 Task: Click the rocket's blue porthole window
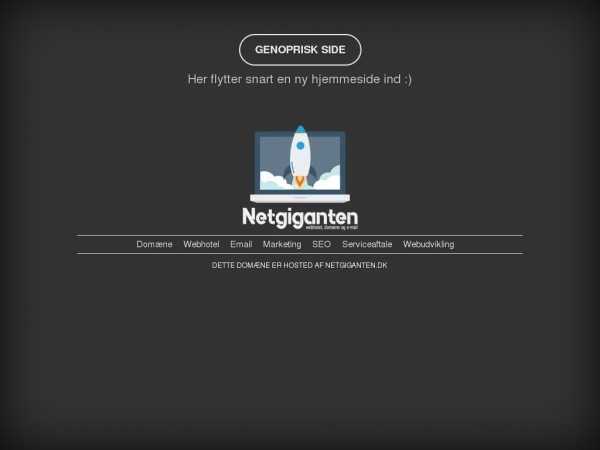click(300, 146)
